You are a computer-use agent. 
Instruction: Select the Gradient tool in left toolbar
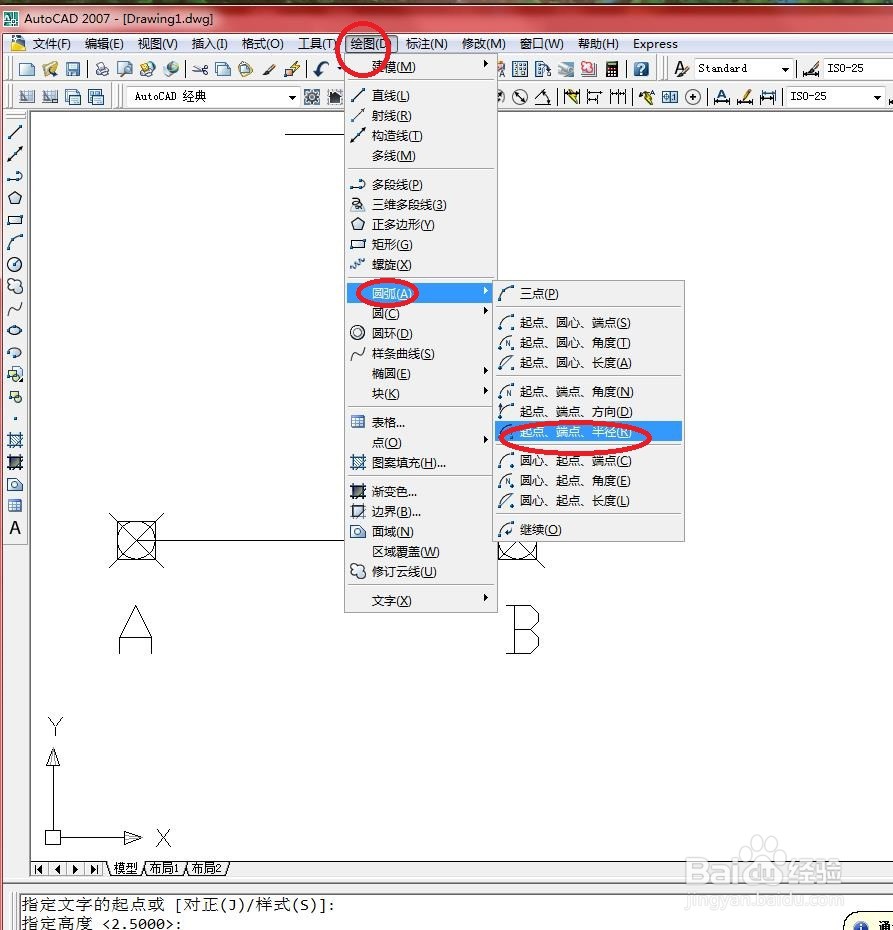[15, 462]
